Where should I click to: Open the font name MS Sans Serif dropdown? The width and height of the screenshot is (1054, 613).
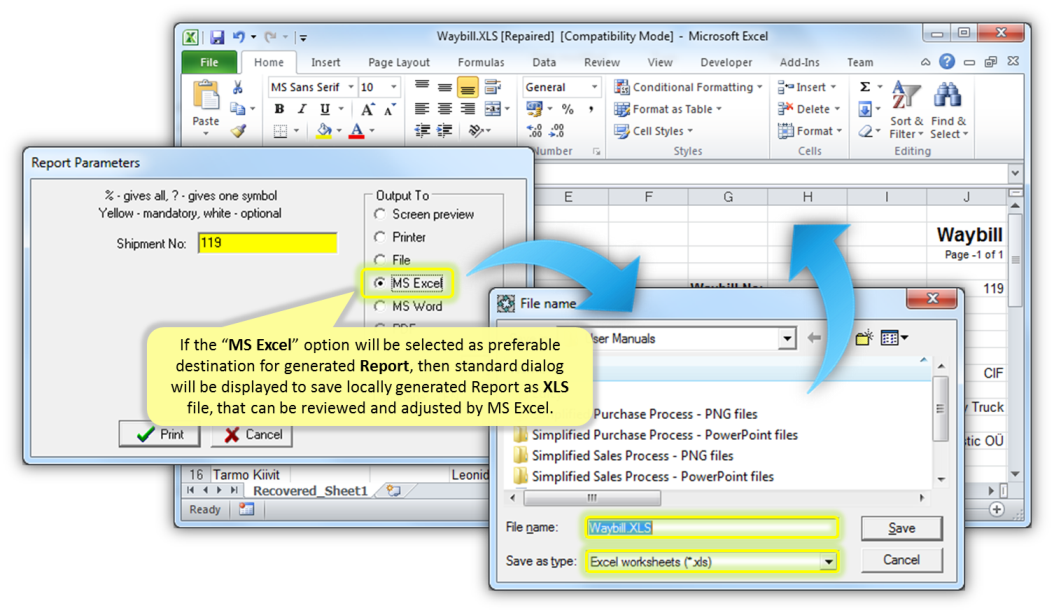[350, 87]
